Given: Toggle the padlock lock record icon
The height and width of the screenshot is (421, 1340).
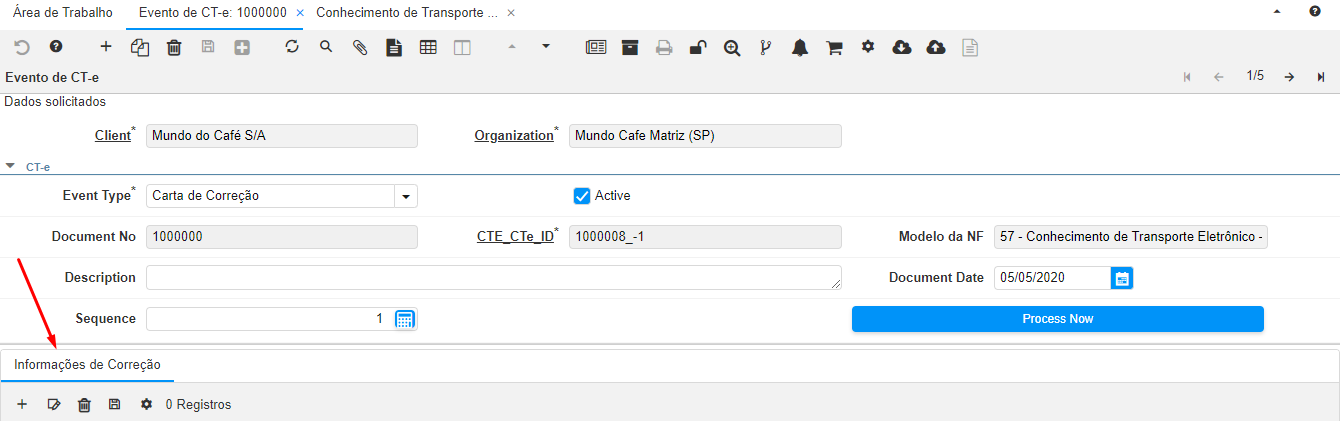Looking at the screenshot, I should pyautogui.click(x=698, y=47).
